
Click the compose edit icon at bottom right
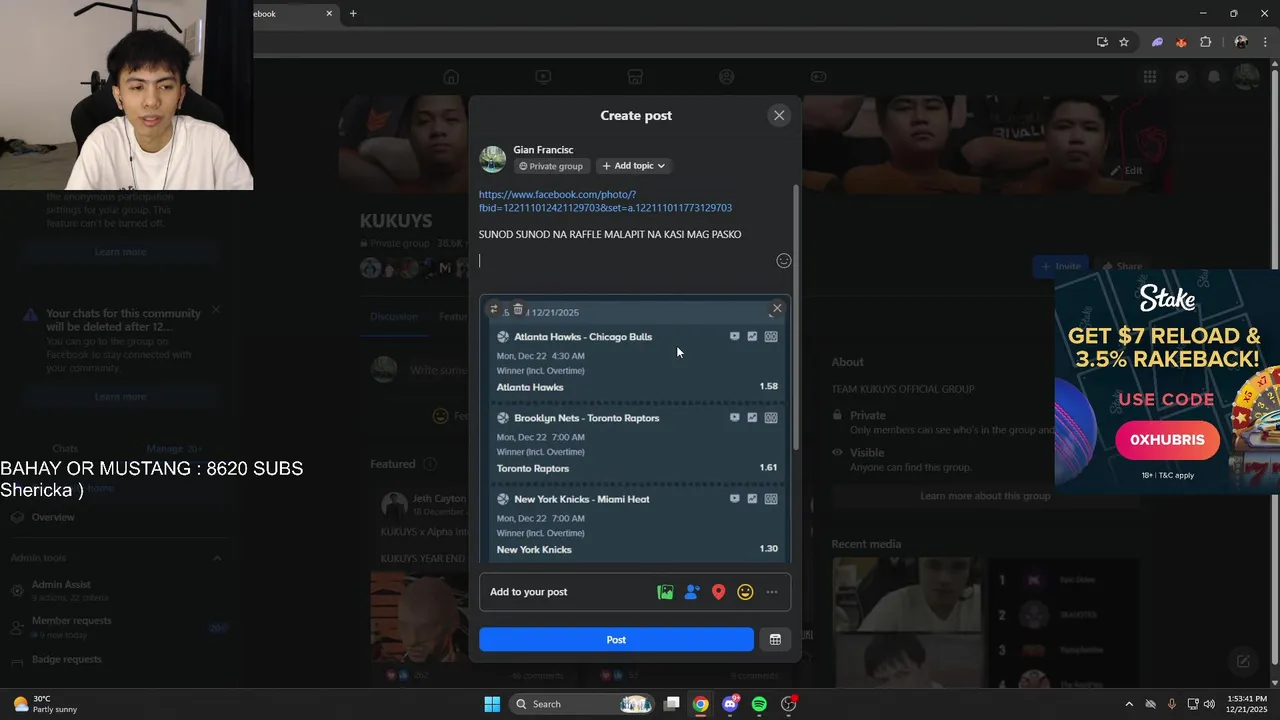1243,661
